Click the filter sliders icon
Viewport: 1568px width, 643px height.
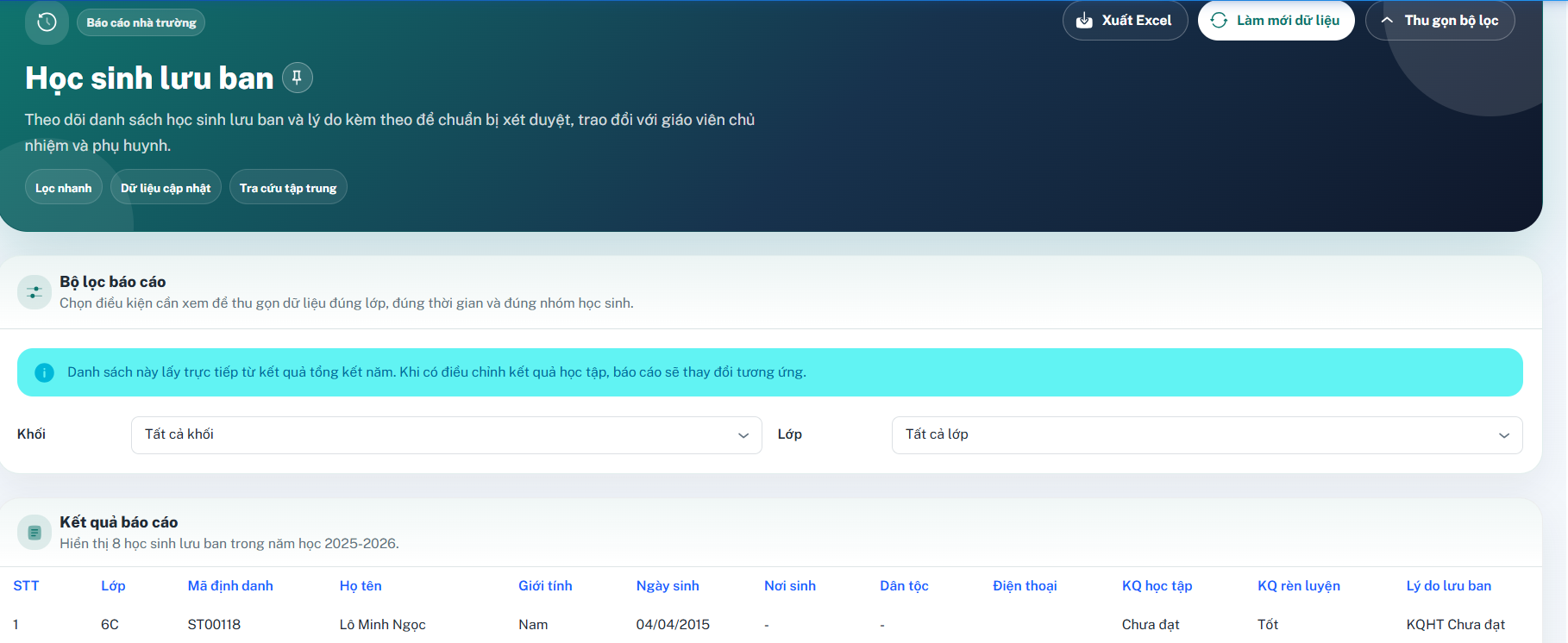coord(34,292)
